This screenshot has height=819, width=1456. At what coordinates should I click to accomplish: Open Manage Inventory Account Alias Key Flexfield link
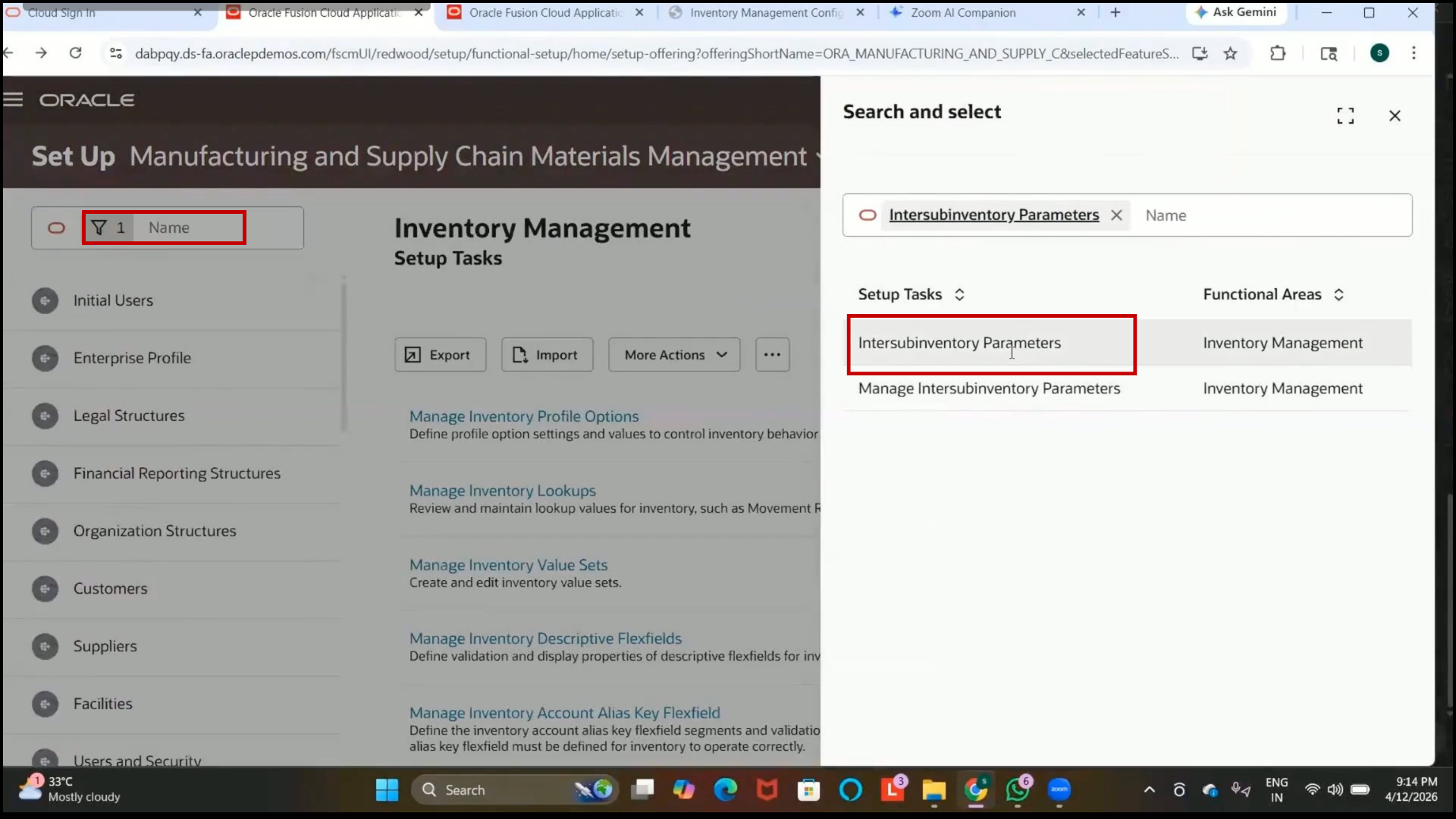coord(564,713)
